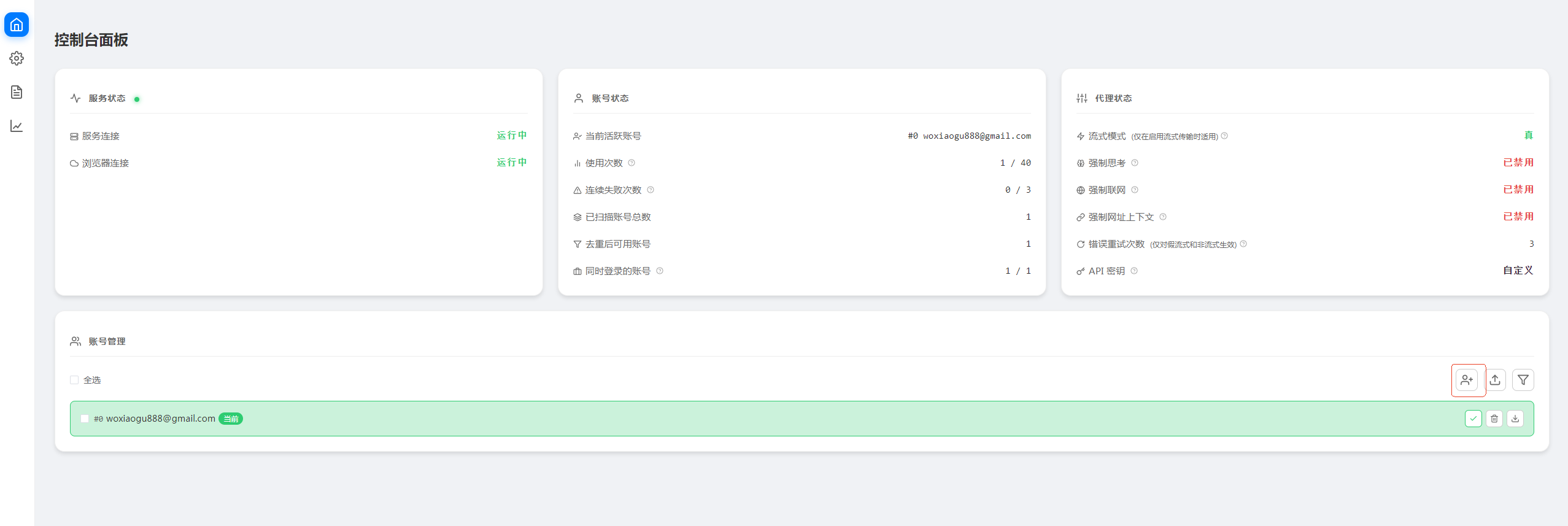1568x526 pixels.
Task: Check the 全选 select-all checkbox
Action: [74, 380]
